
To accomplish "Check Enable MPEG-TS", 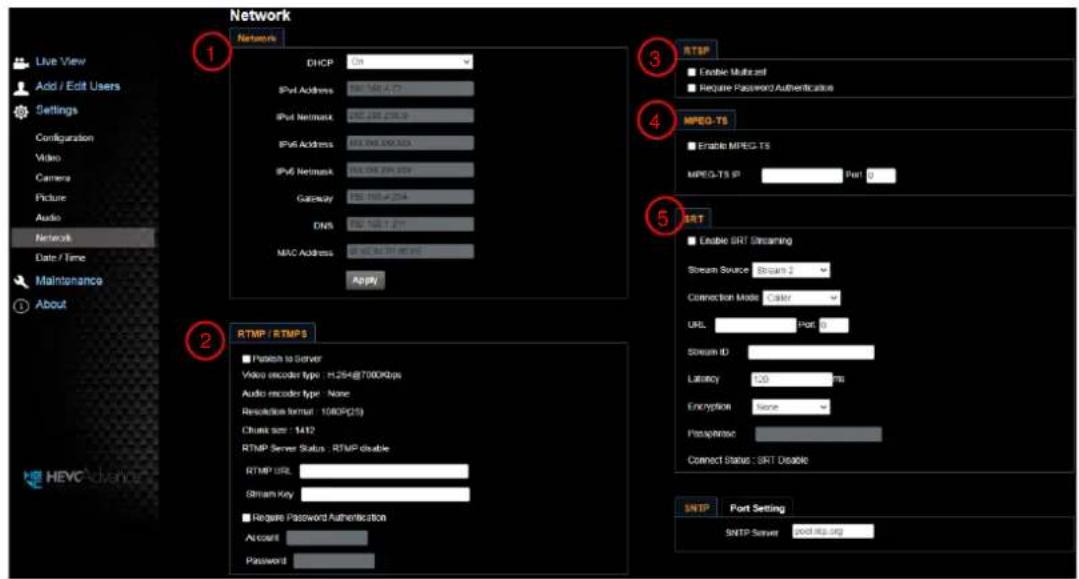I will point(692,147).
